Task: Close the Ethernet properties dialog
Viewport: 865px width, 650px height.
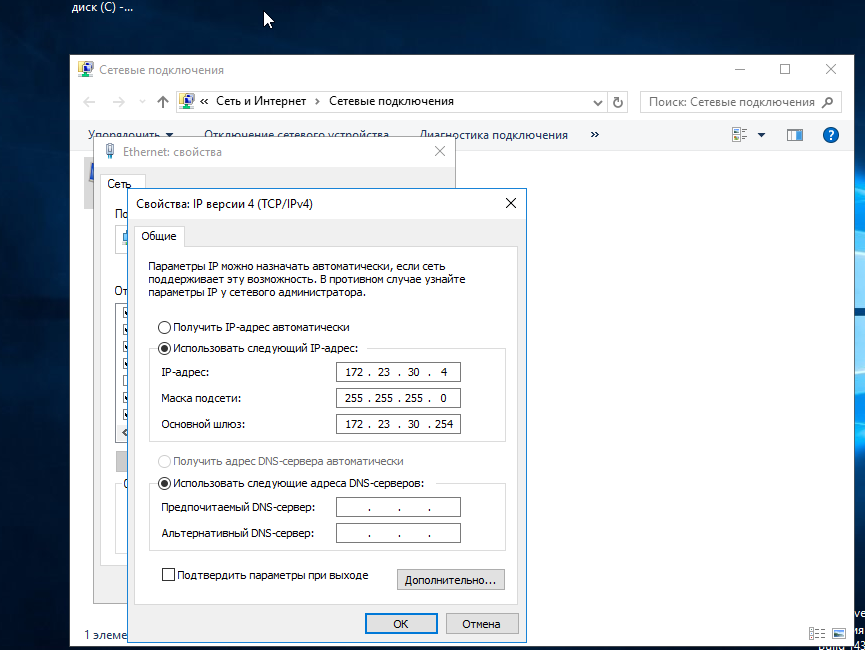Action: [440, 151]
